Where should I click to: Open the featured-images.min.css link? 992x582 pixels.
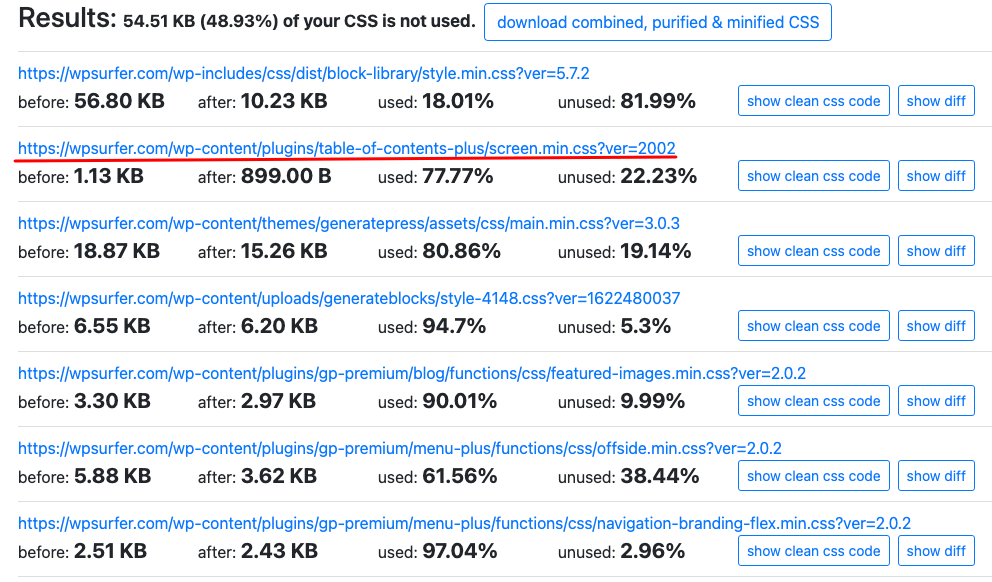tap(412, 373)
